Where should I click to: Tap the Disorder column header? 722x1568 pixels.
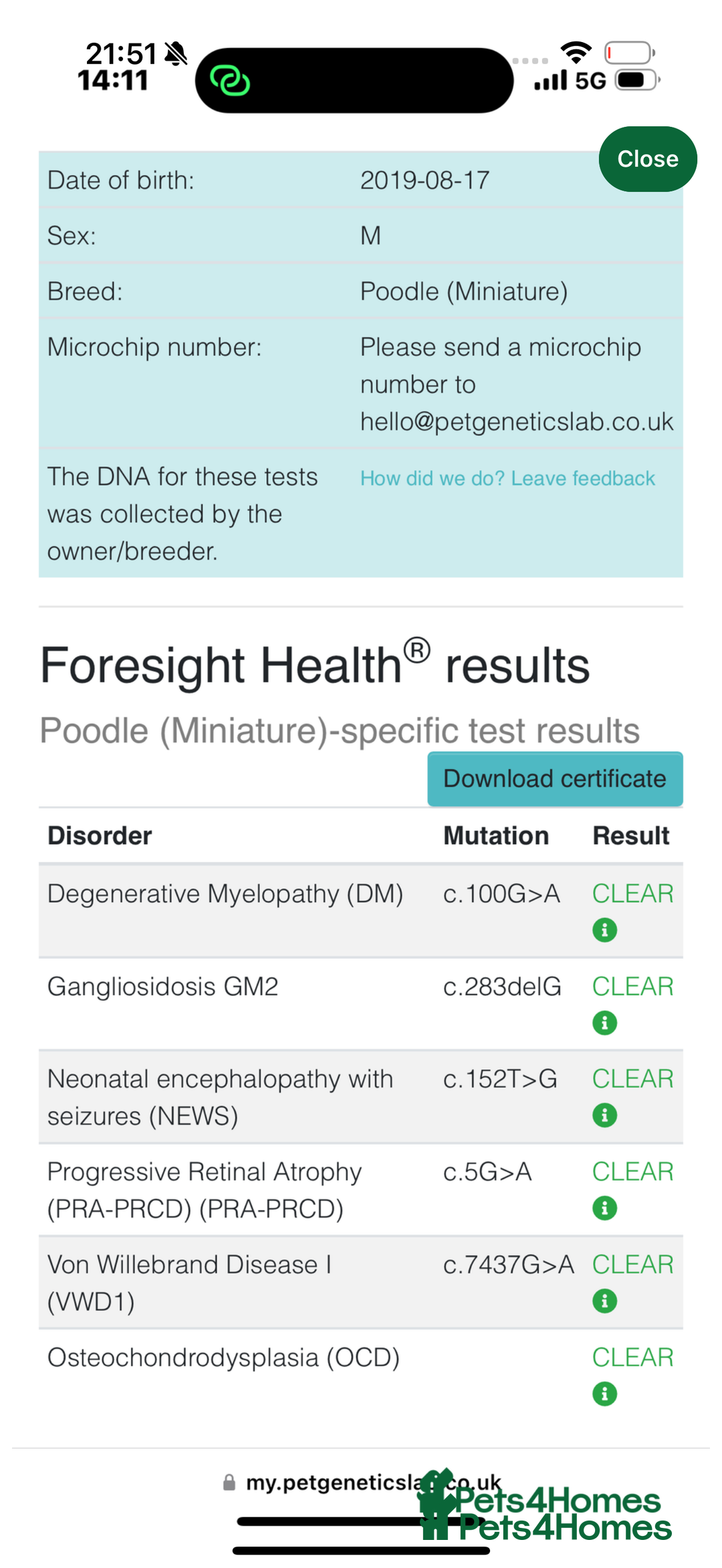(x=100, y=836)
